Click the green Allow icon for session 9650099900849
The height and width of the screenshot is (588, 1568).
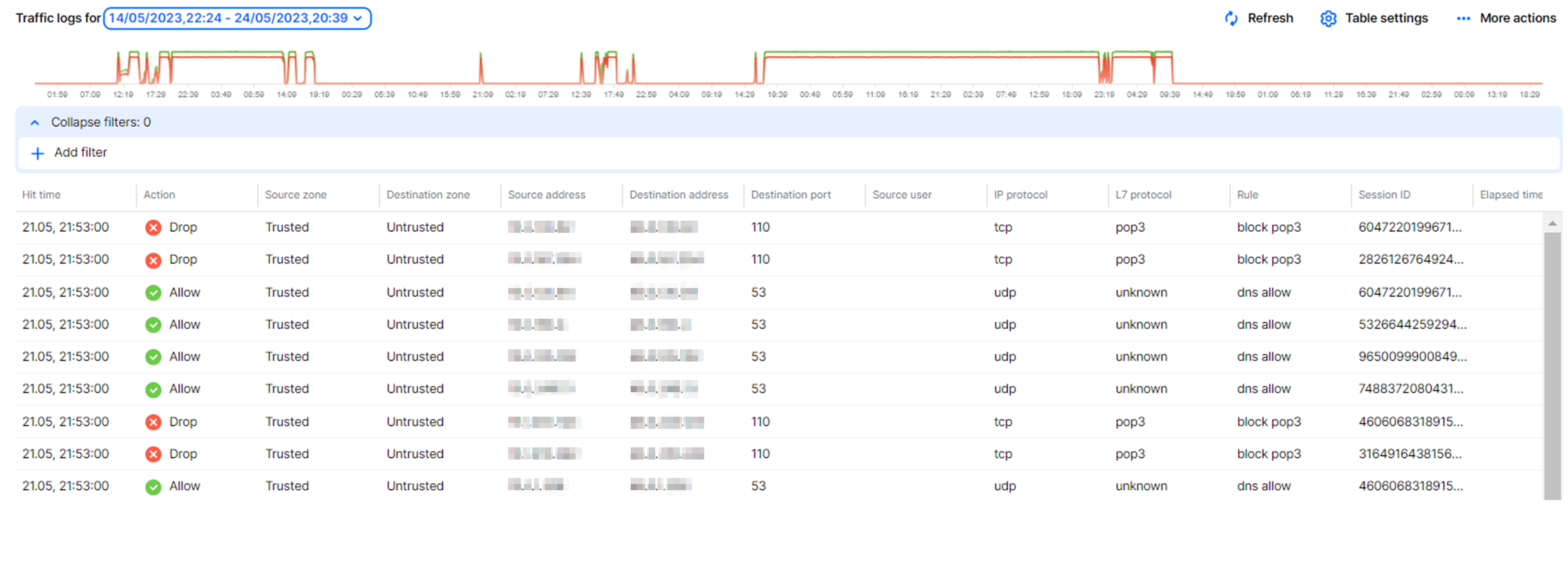pyautogui.click(x=153, y=358)
